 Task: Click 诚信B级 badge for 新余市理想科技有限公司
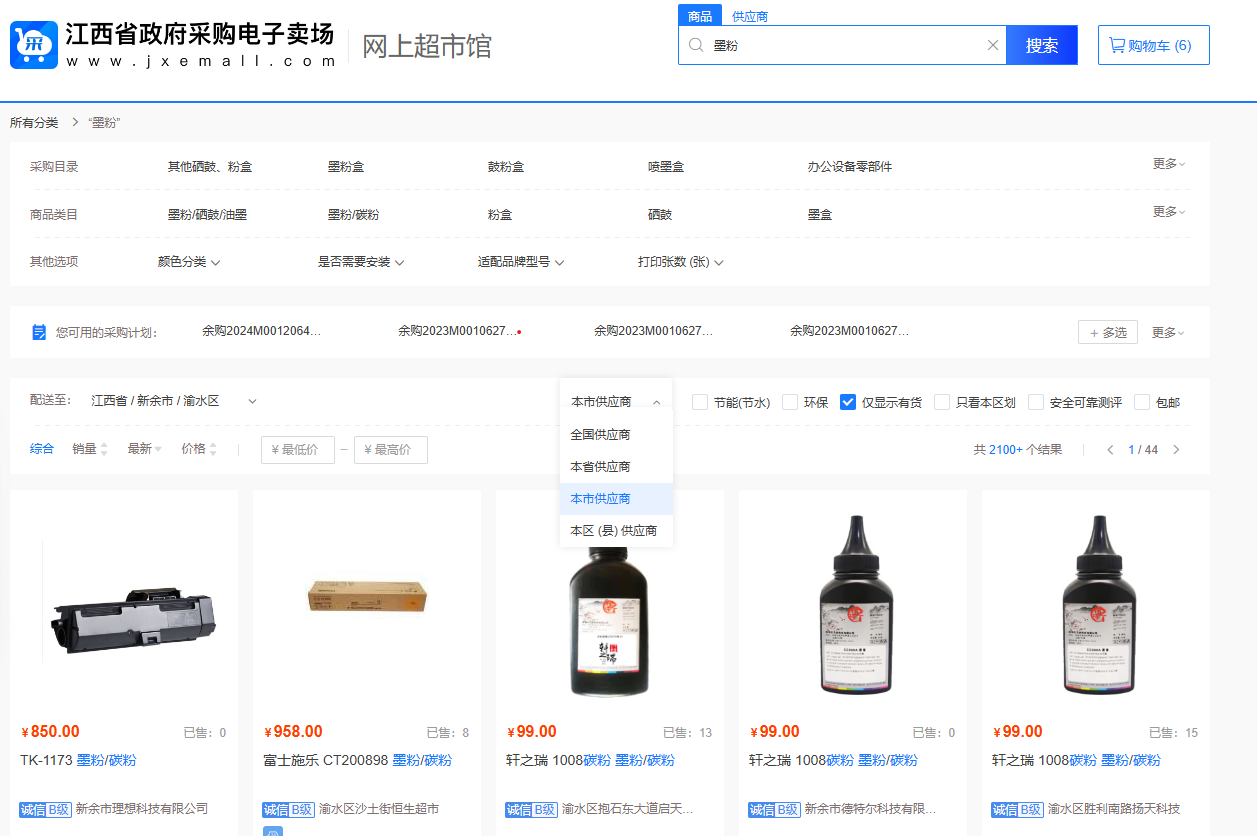pyautogui.click(x=45, y=809)
